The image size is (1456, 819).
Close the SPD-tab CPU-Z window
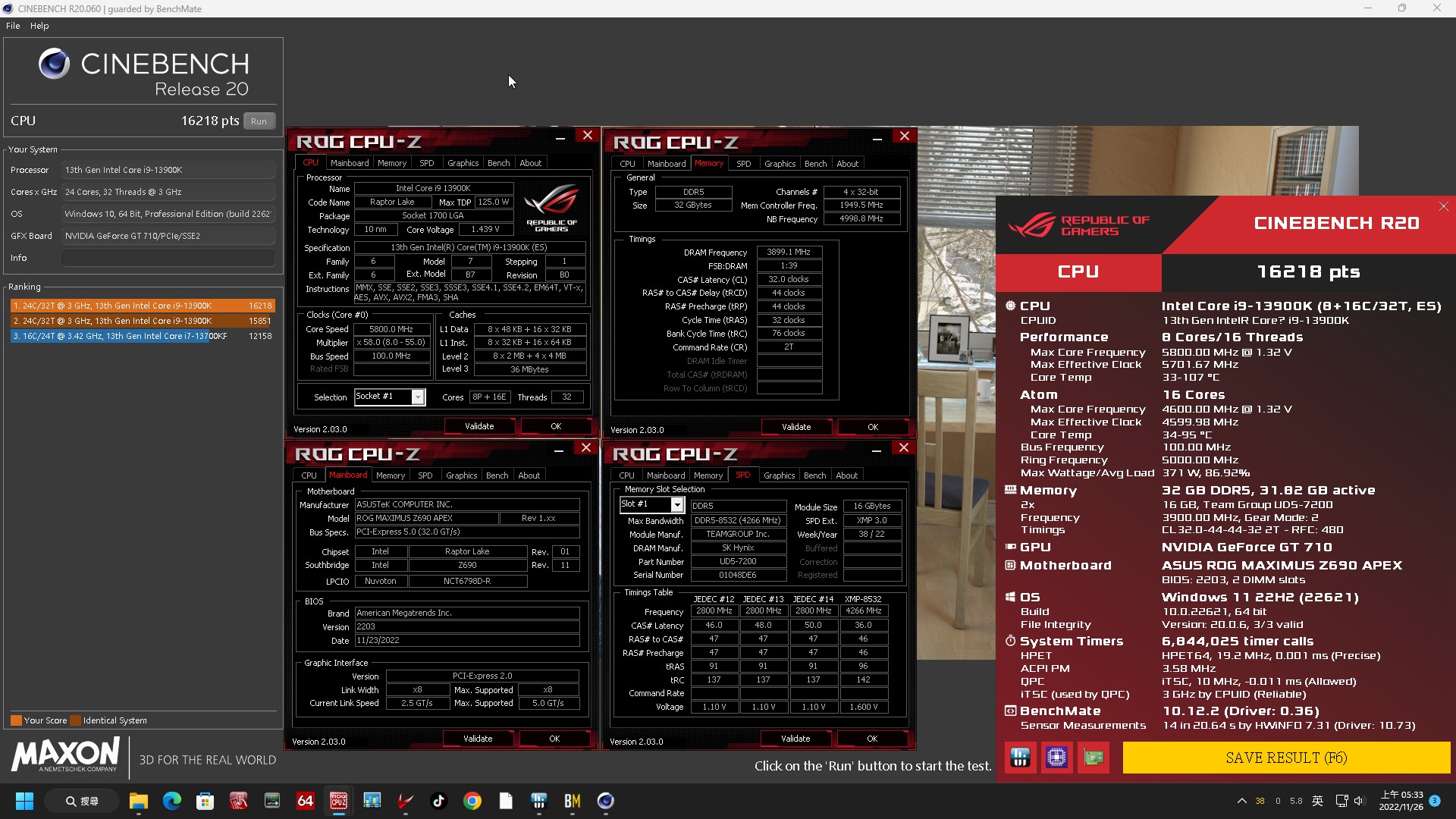point(903,448)
